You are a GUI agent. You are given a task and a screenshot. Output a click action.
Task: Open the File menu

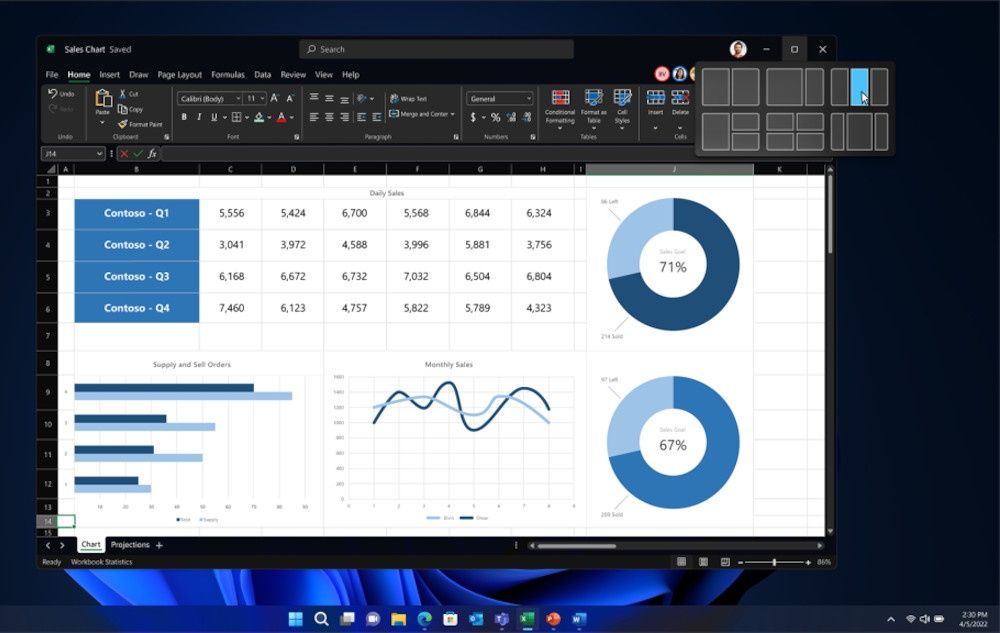tap(52, 75)
